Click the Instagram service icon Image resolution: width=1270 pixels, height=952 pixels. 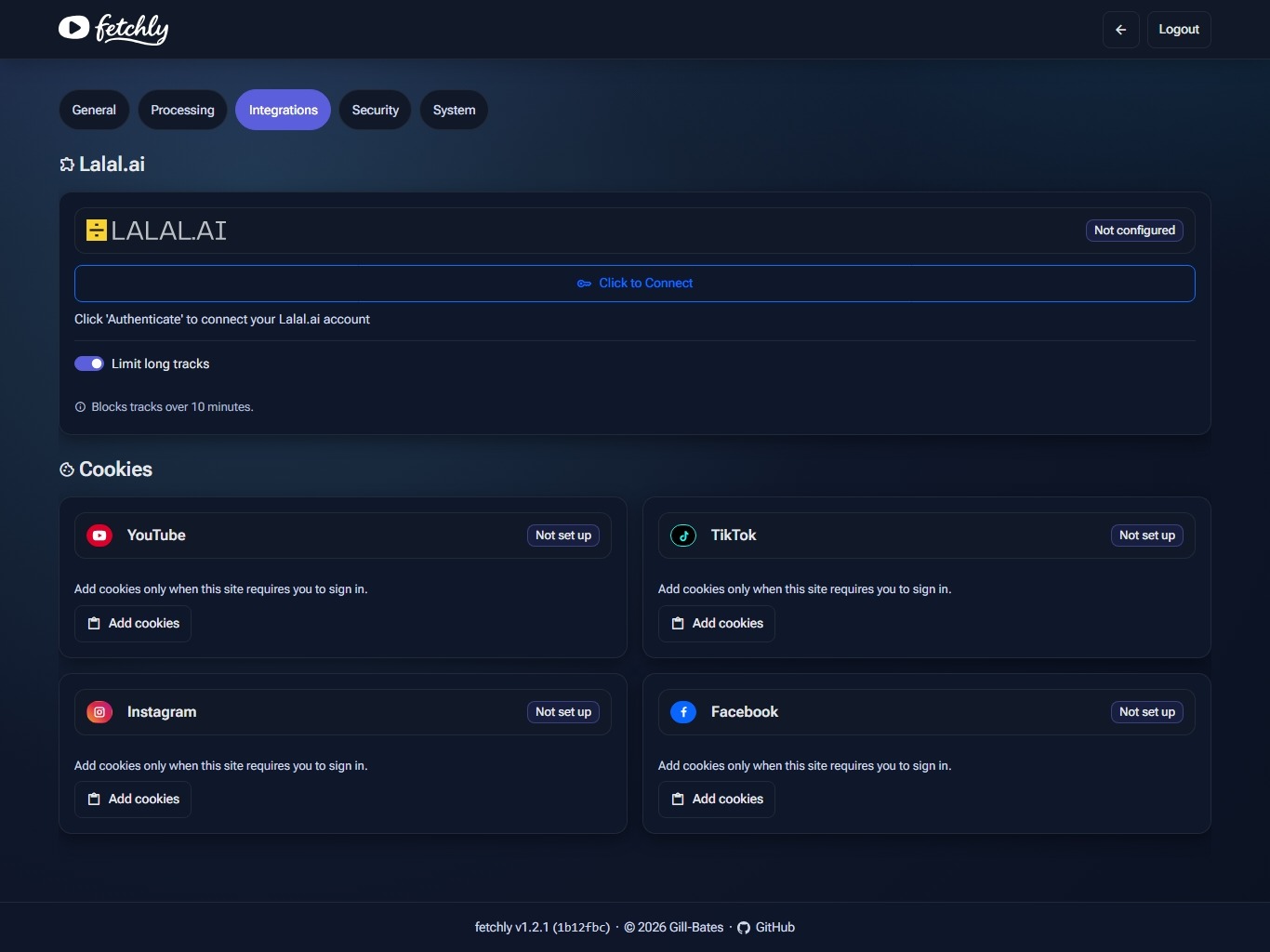99,712
